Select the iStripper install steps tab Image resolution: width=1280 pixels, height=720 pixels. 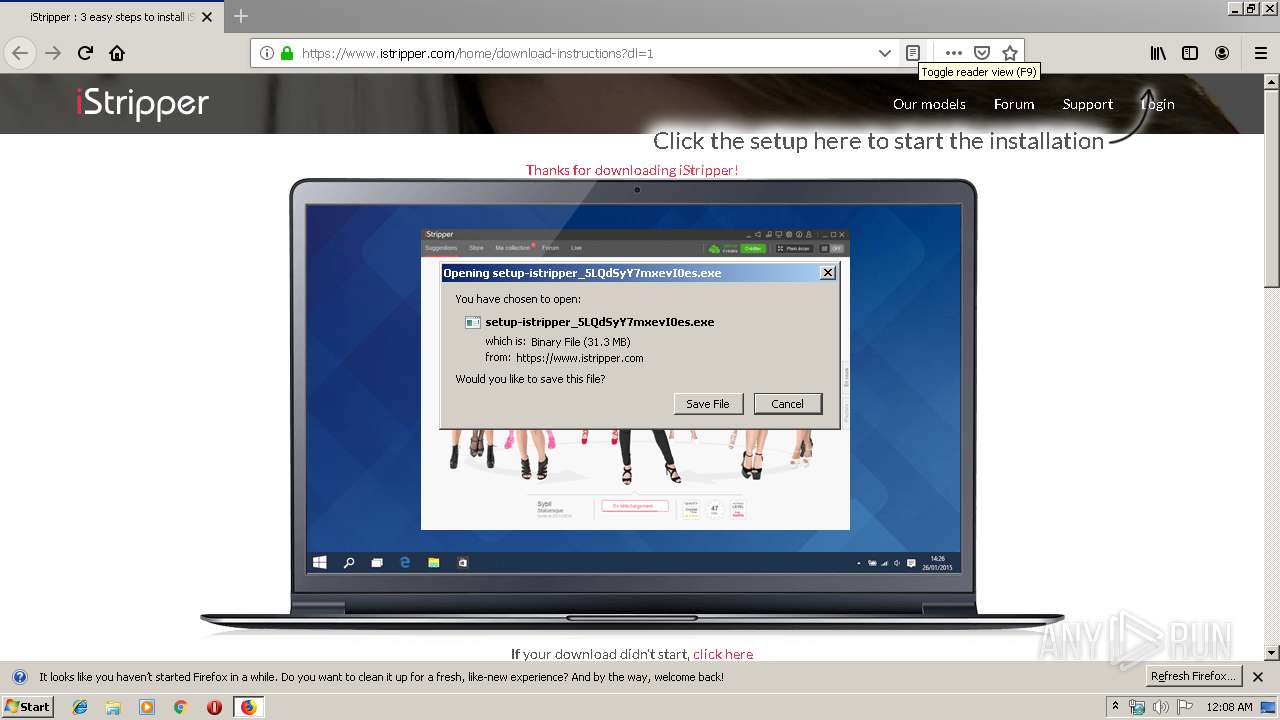coord(112,17)
